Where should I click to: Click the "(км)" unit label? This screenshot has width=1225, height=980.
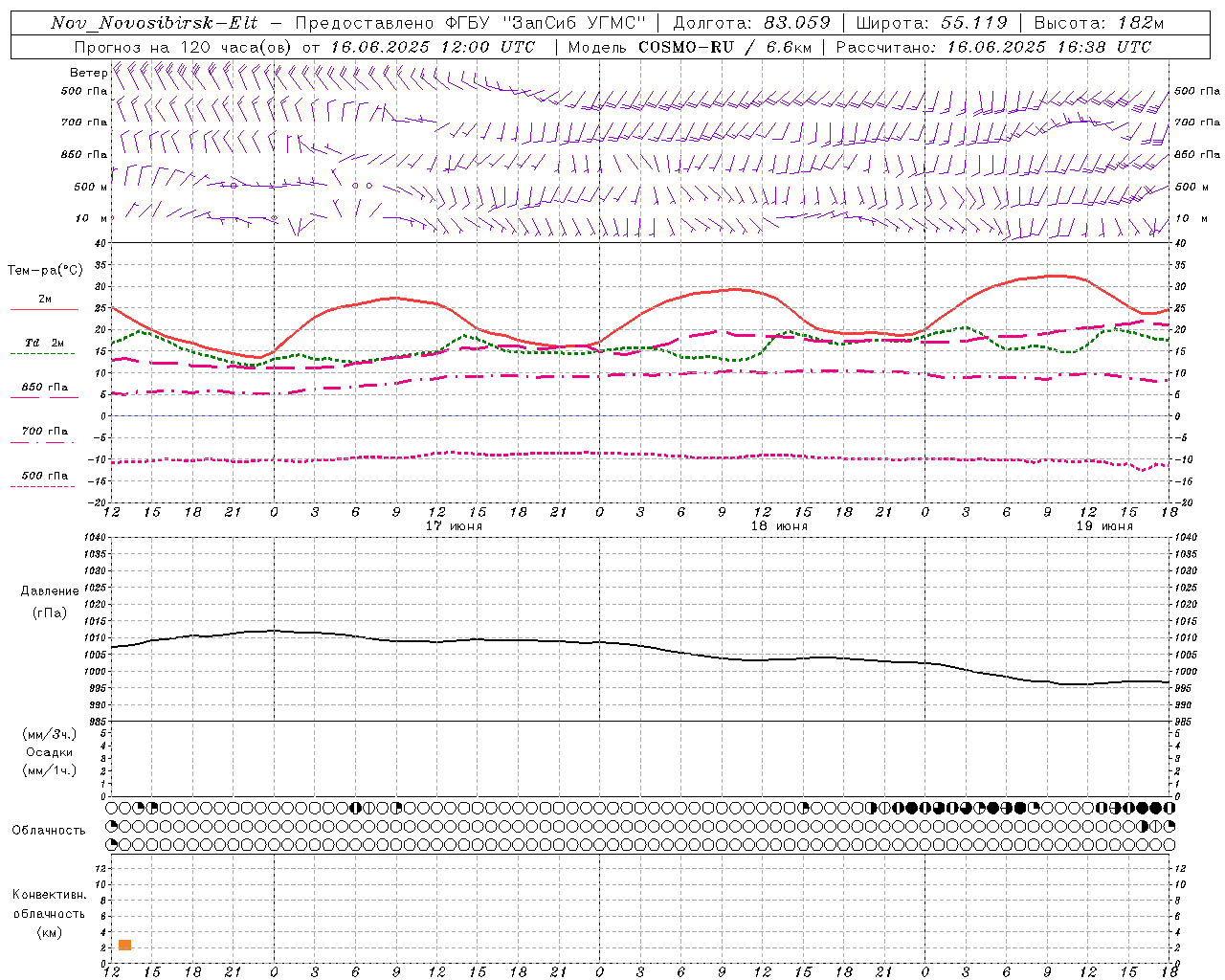click(50, 932)
